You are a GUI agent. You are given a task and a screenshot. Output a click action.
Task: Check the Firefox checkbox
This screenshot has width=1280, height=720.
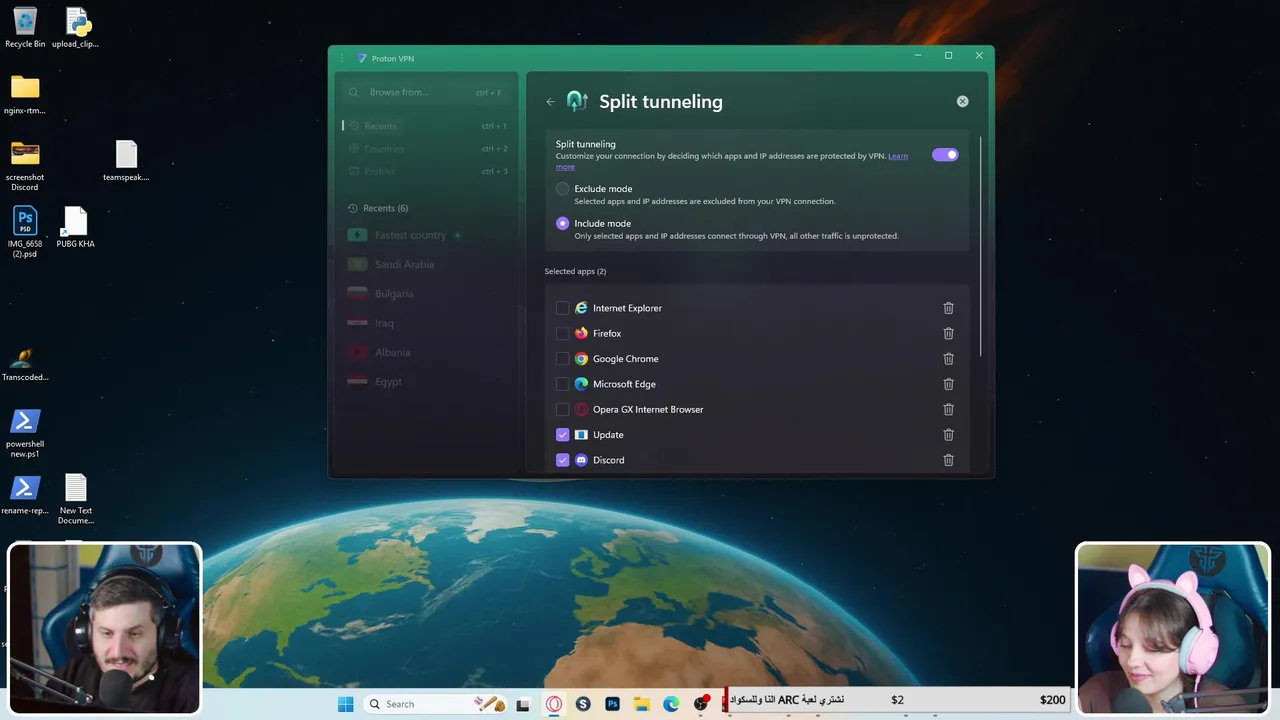point(562,333)
